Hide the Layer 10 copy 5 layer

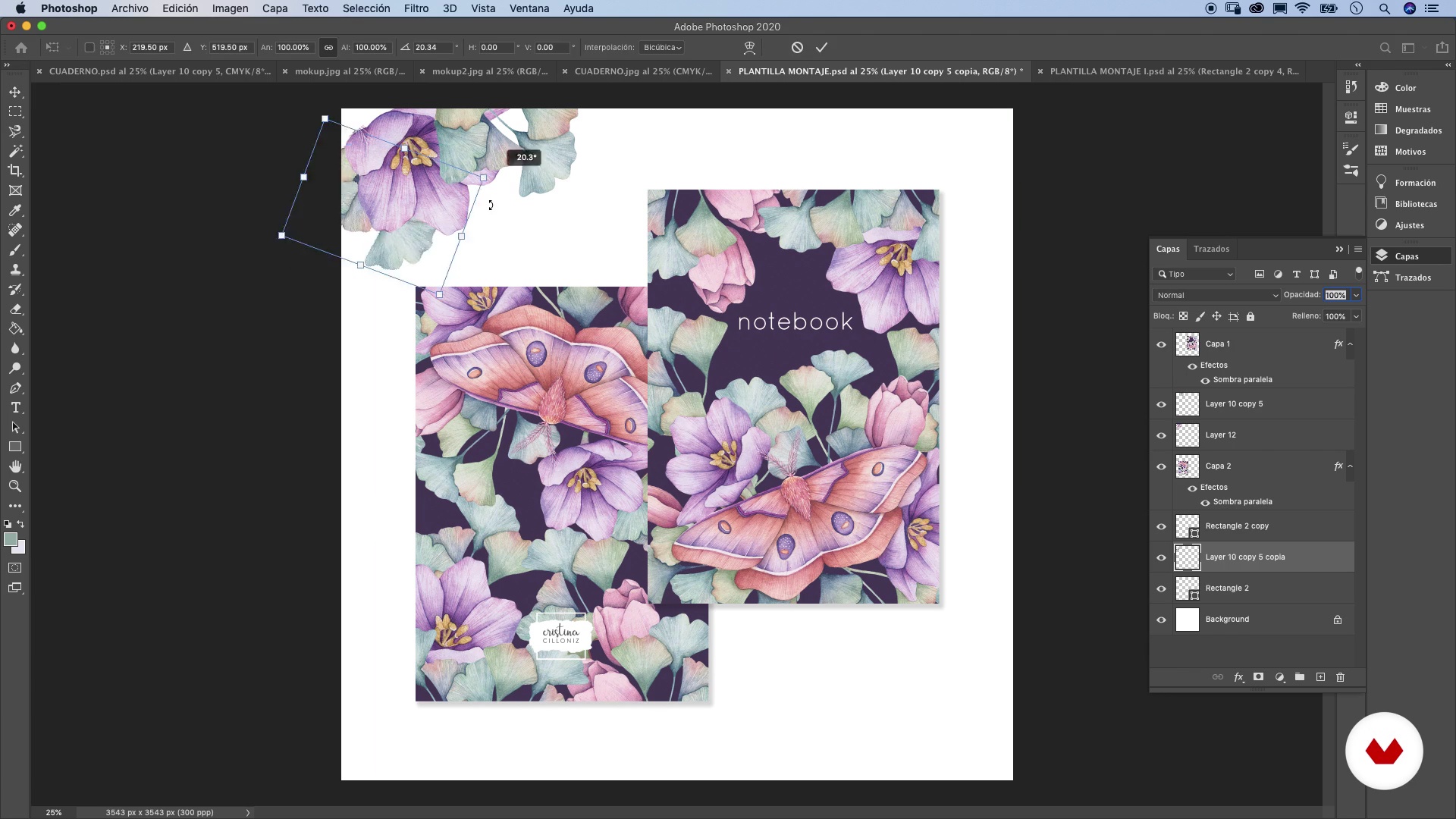pyautogui.click(x=1161, y=404)
